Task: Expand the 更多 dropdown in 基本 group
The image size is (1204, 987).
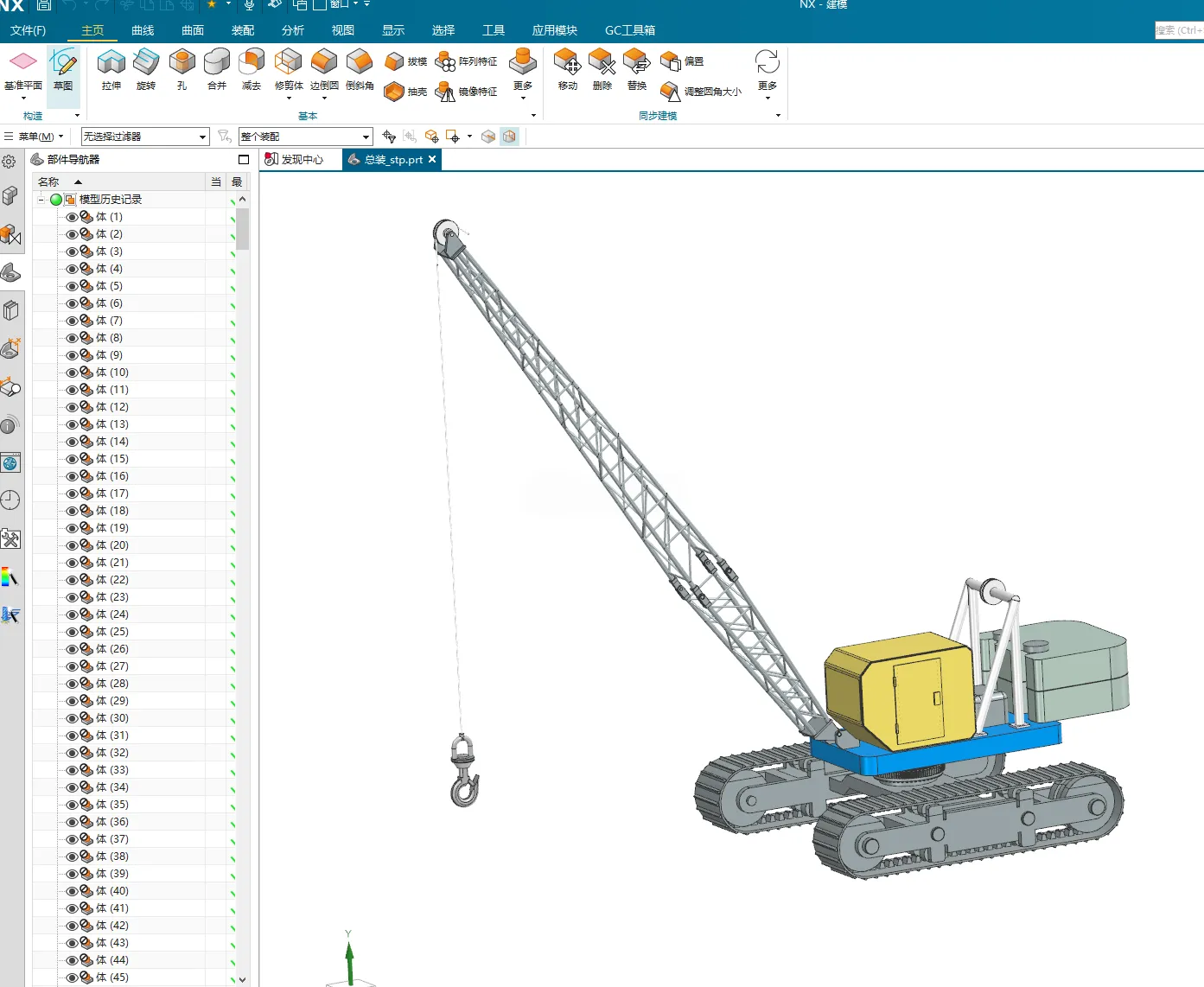Action: click(523, 75)
